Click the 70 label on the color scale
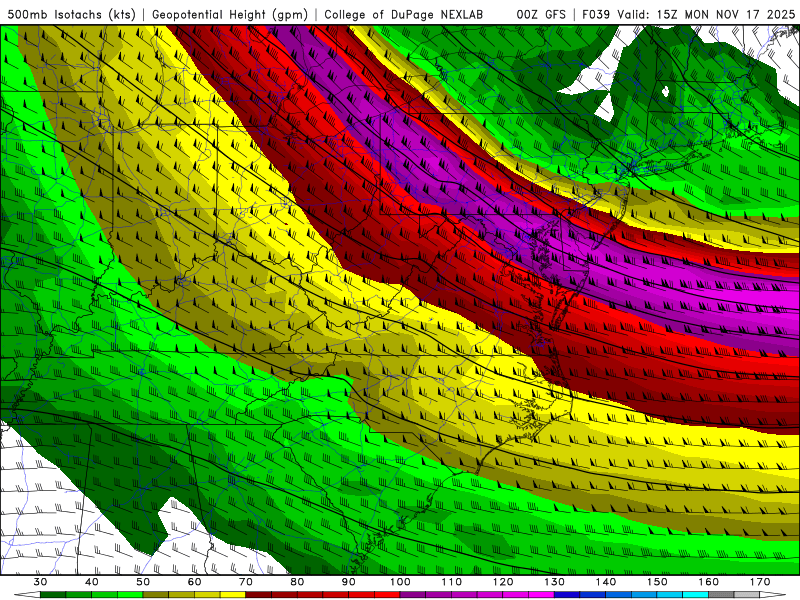The image size is (800, 600). coord(246,582)
